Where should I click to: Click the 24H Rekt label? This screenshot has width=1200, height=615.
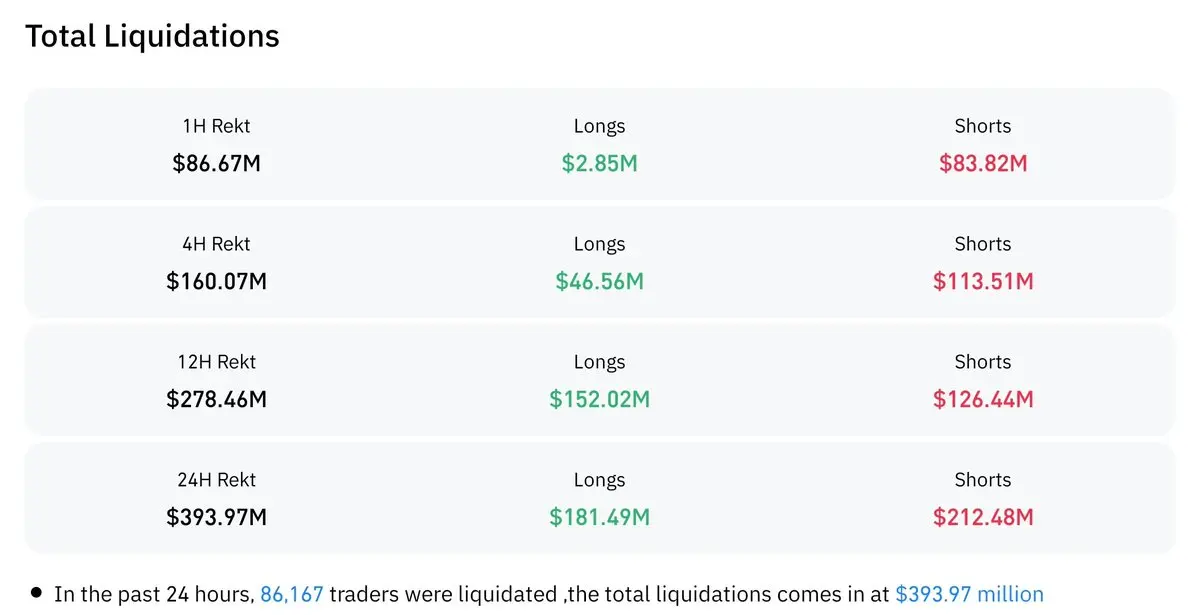pos(217,480)
